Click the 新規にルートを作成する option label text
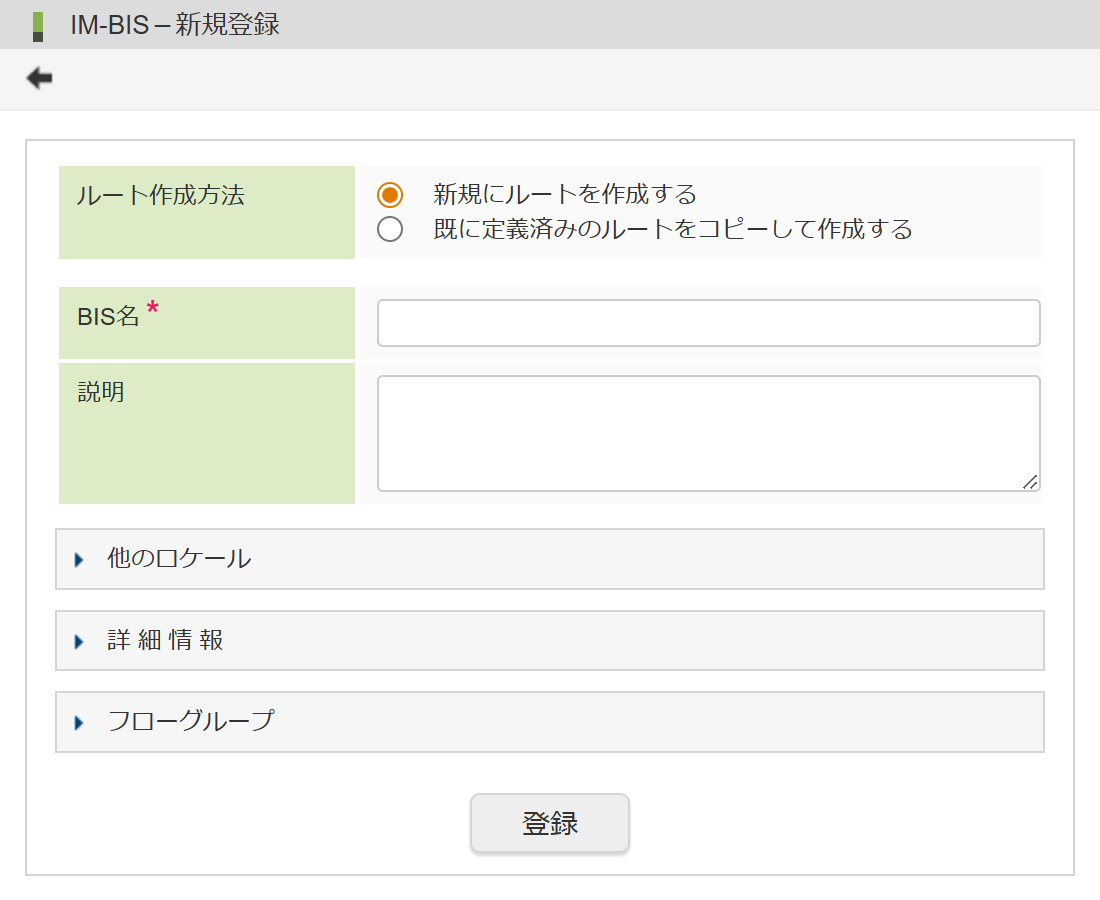 tap(564, 194)
